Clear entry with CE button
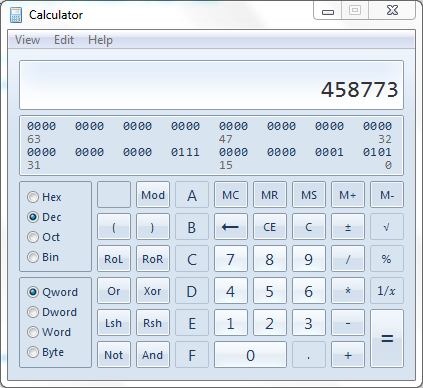This screenshot has width=423, height=388. point(270,227)
